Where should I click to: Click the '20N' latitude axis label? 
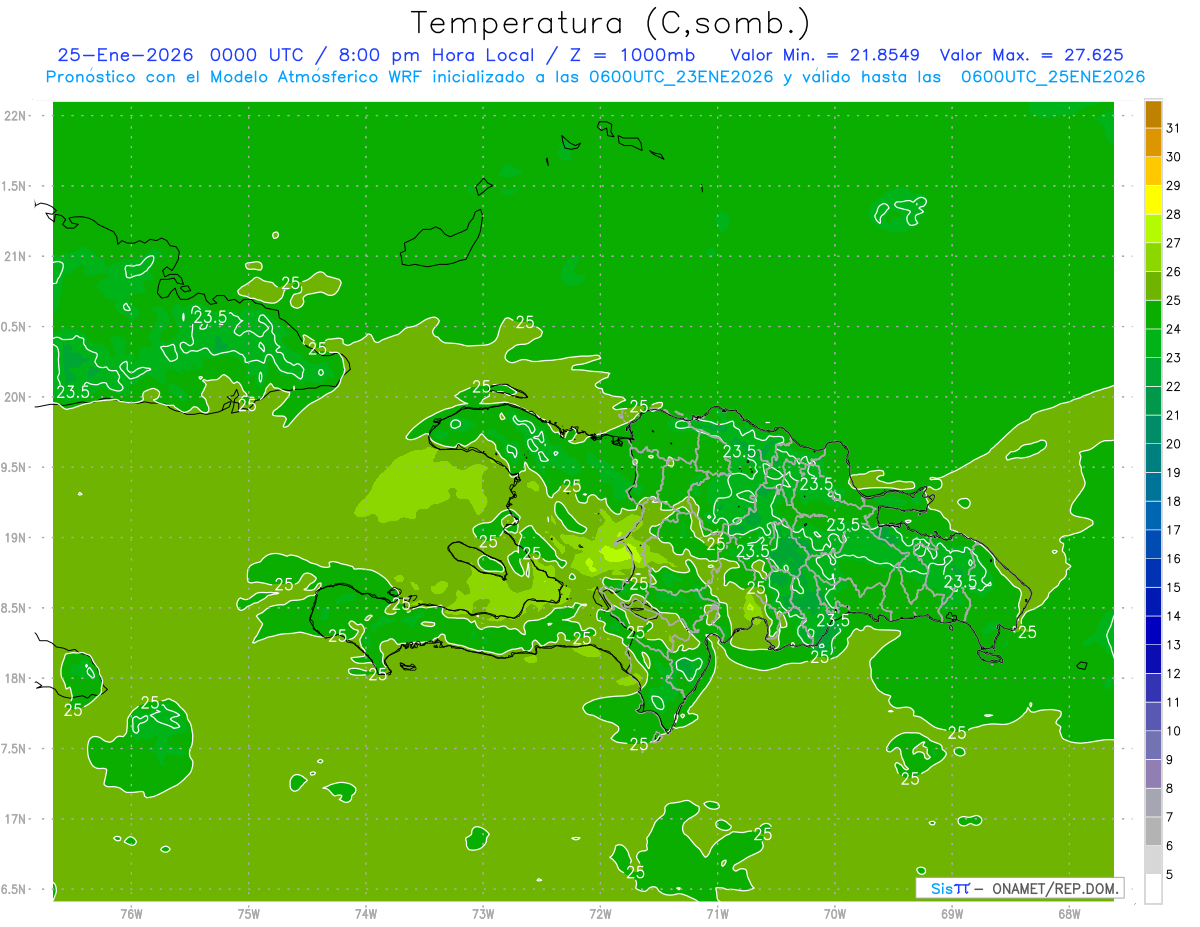click(x=17, y=397)
